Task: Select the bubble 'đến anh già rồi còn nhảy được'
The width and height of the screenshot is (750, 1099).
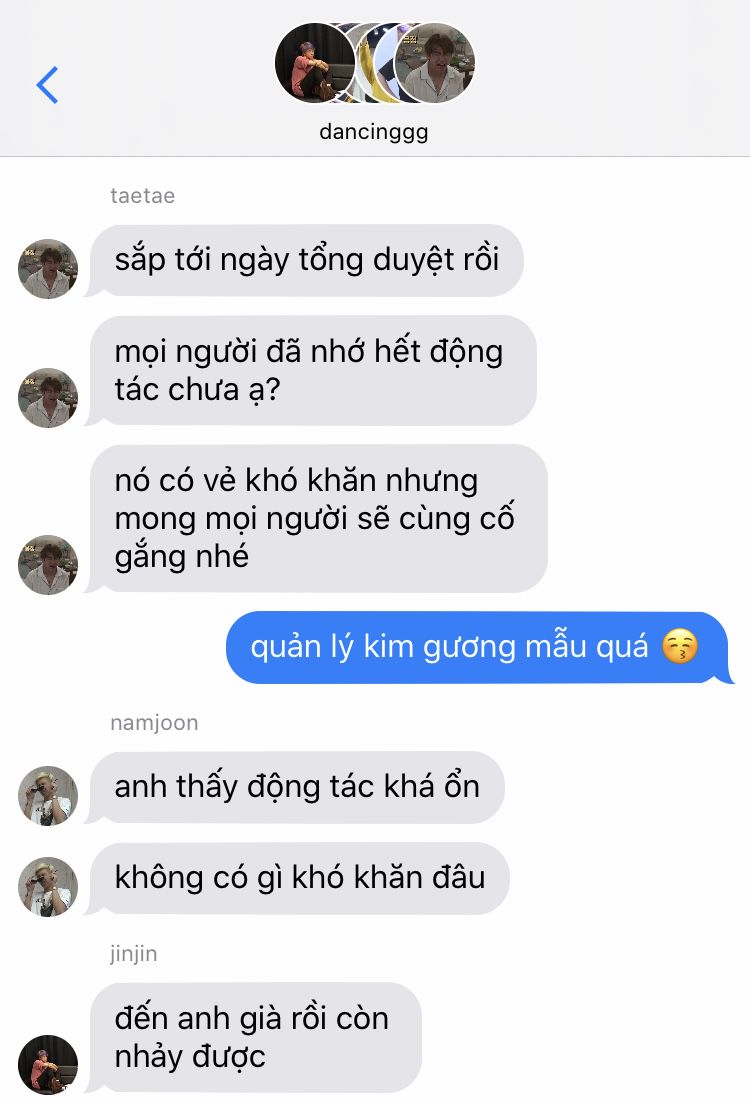Action: click(254, 1037)
